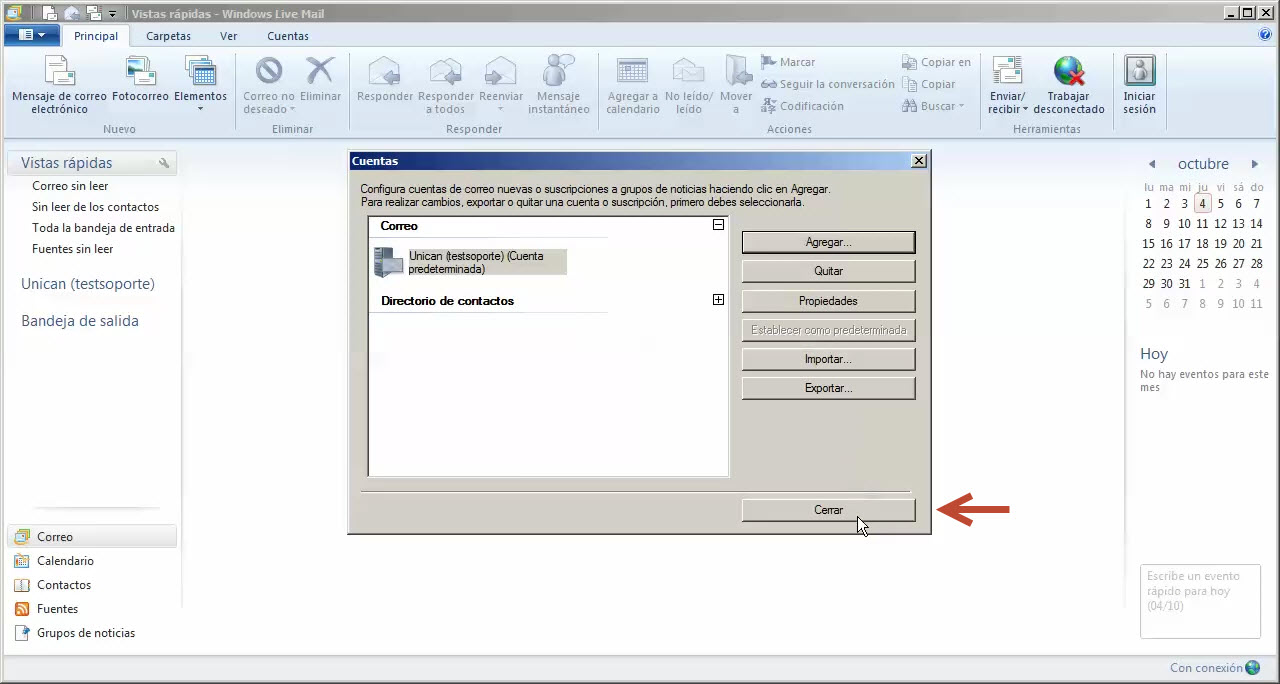
Task: Click the Copiar en option
Action: click(x=936, y=62)
